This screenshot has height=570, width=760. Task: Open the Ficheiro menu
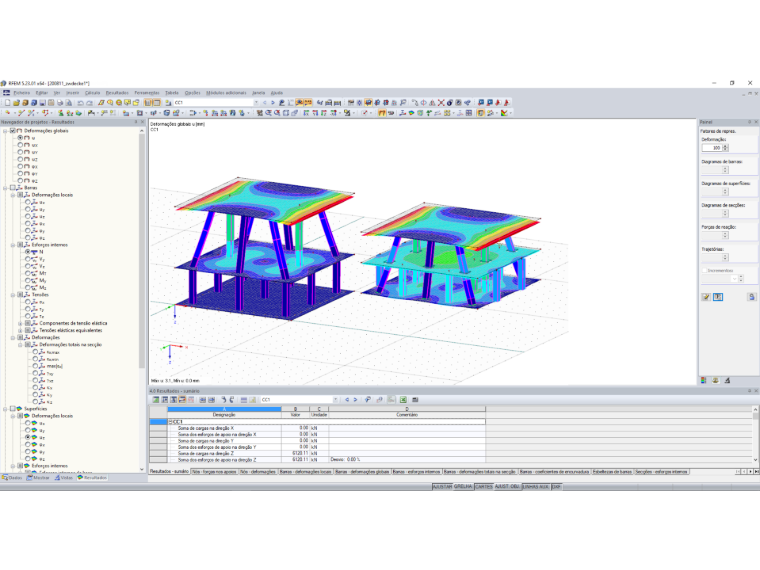21,93
